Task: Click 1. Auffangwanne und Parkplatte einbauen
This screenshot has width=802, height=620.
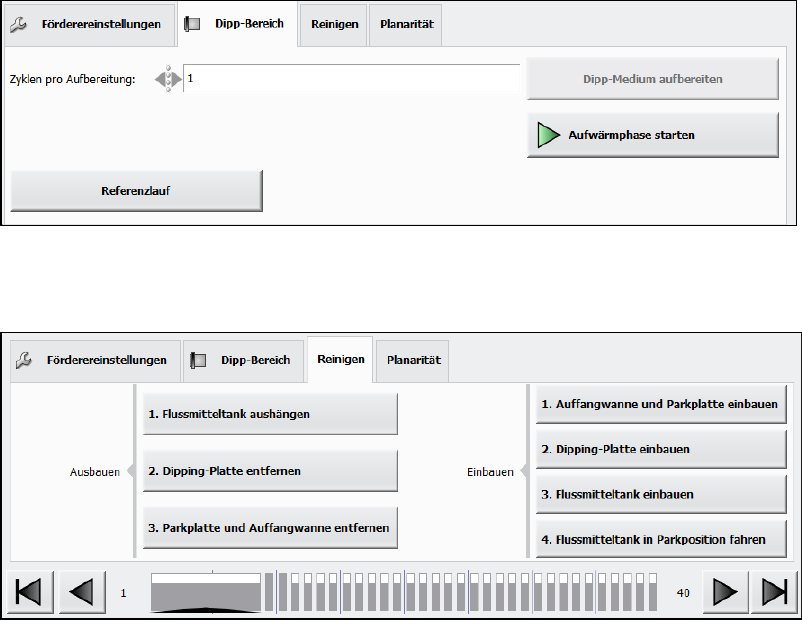Action: click(x=661, y=405)
